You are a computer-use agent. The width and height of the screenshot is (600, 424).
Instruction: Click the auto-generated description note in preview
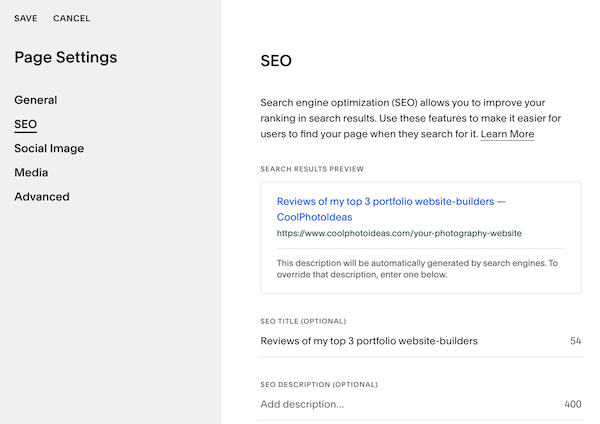coord(417,268)
